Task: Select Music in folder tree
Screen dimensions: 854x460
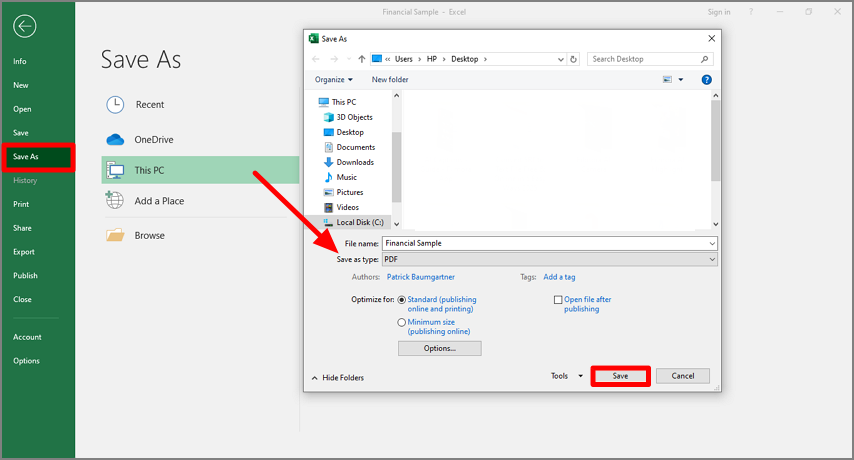Action: point(340,177)
